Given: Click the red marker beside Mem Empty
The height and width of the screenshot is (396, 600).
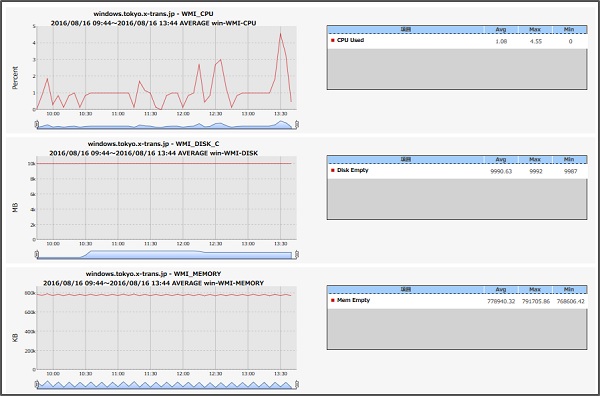Looking at the screenshot, I should [333, 300].
